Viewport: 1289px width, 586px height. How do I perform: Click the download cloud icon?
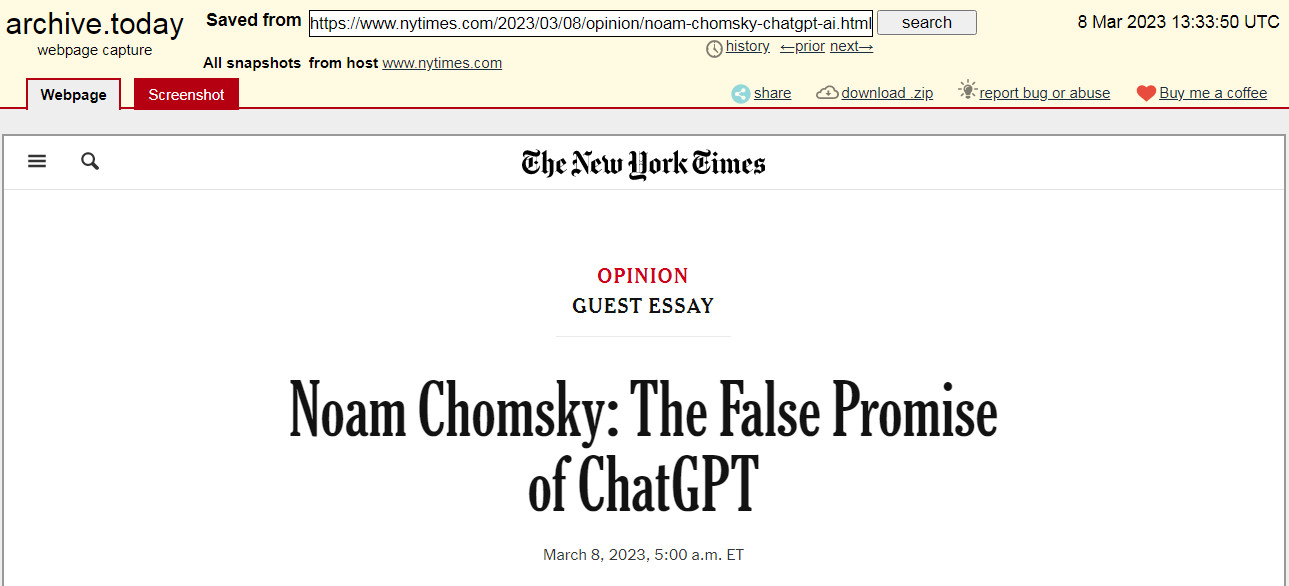[827, 93]
